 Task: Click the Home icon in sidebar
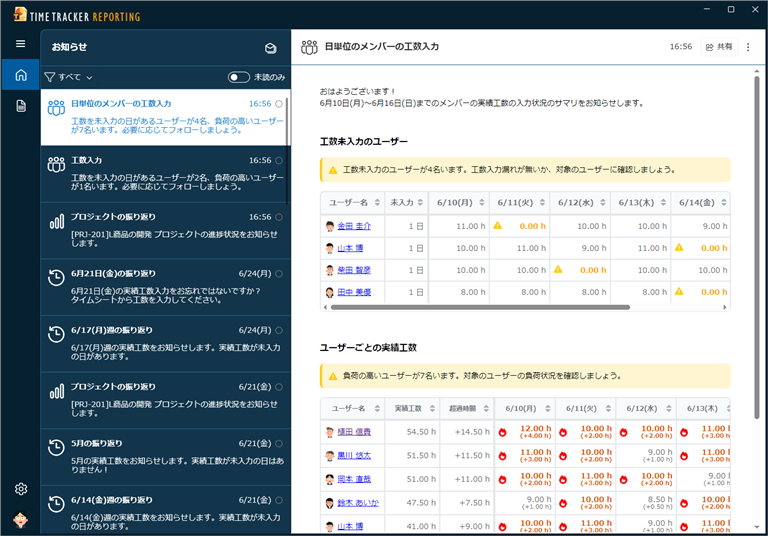click(20, 75)
